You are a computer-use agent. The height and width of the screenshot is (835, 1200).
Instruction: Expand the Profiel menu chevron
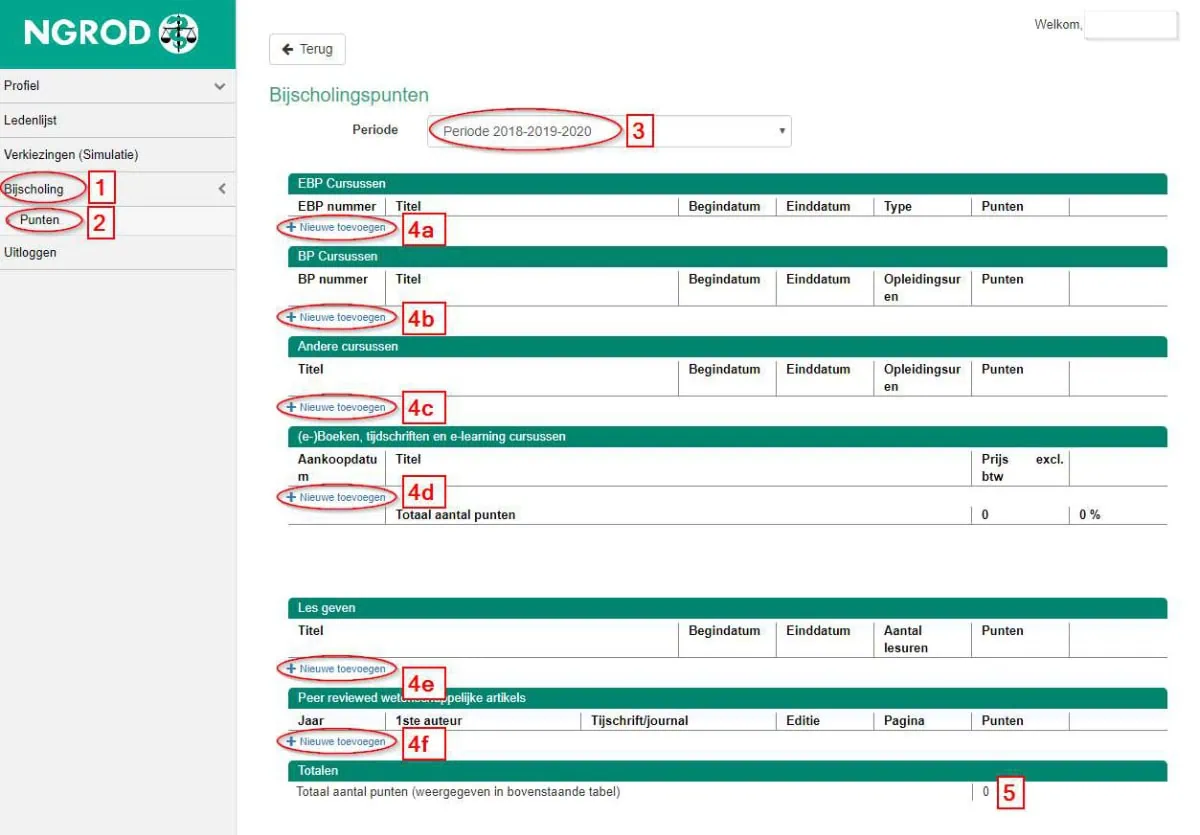coord(220,86)
